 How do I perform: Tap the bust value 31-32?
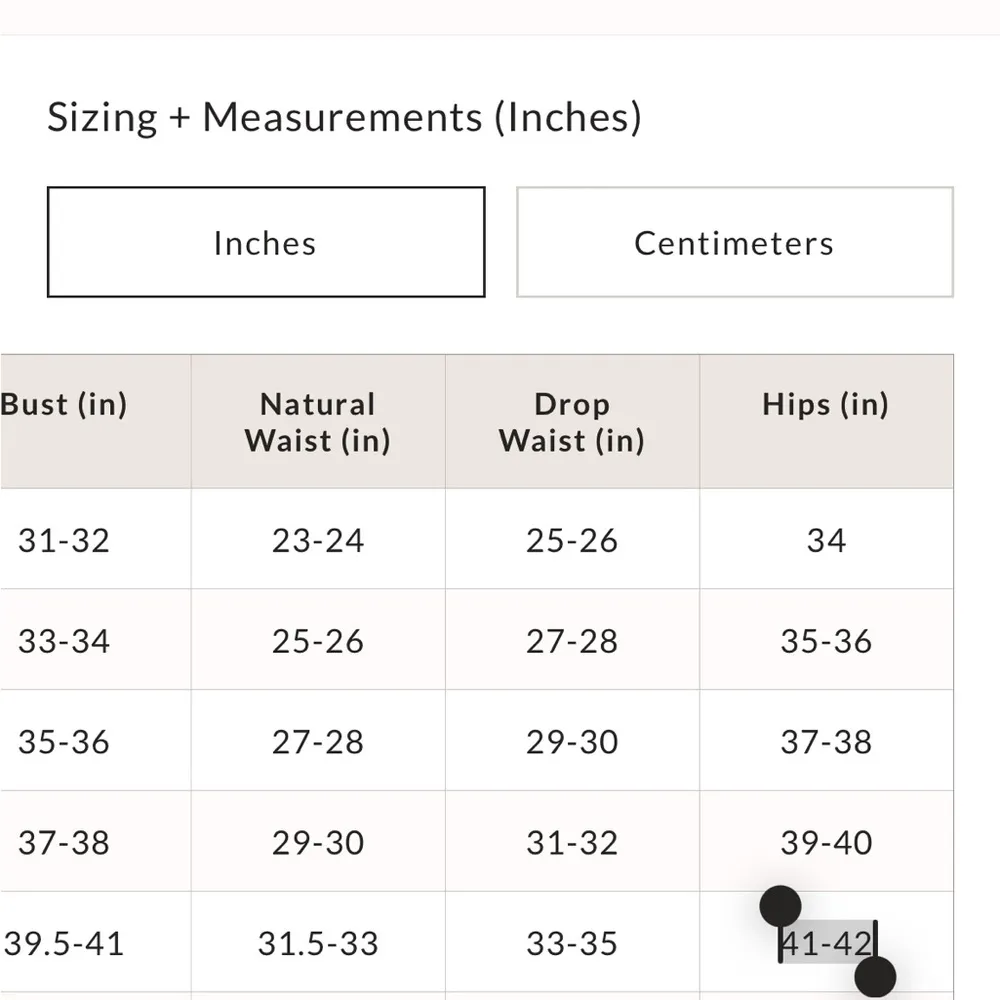[64, 541]
